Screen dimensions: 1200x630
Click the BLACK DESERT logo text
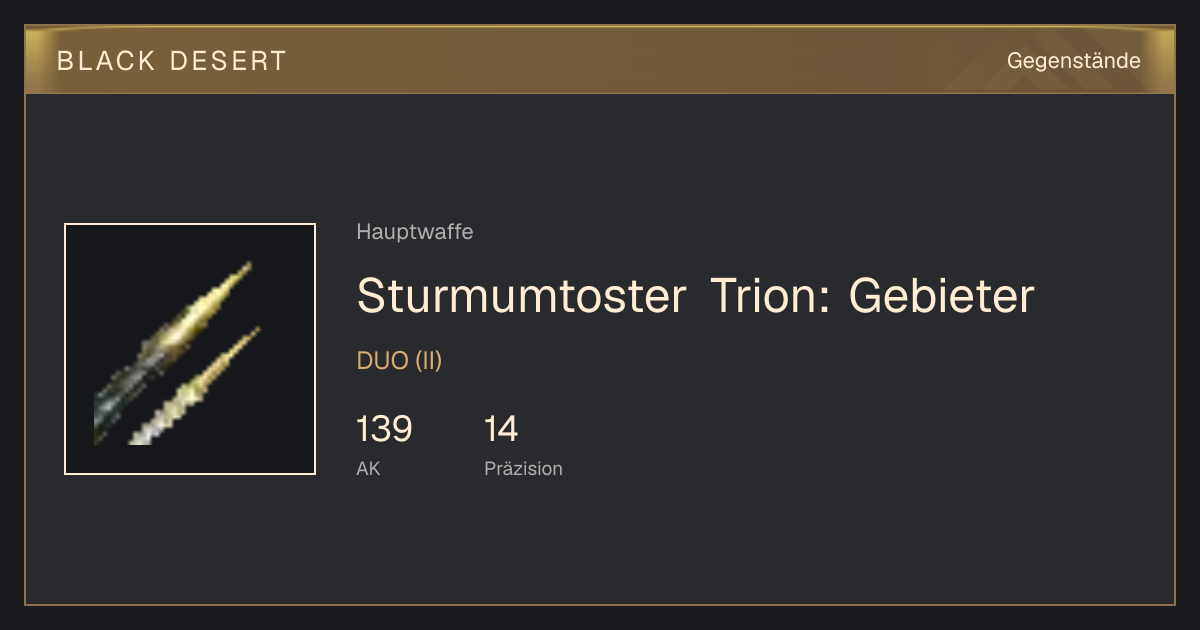(172, 61)
